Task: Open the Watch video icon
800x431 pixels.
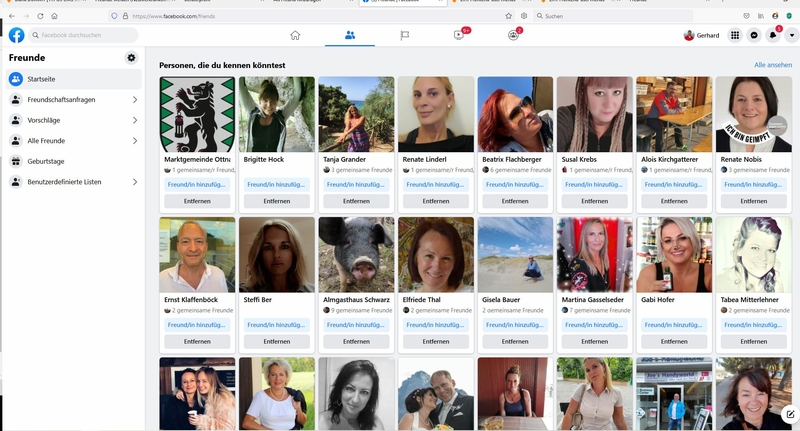Action: point(459,35)
